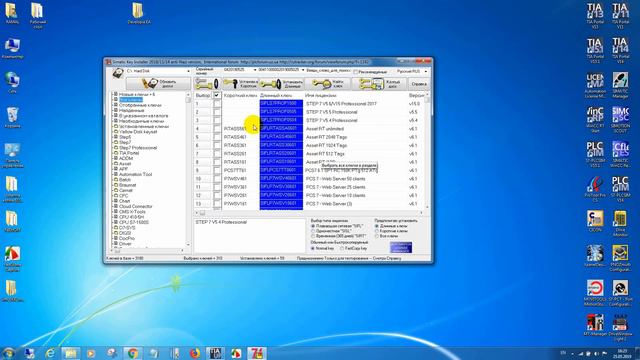Open TIA taskbar application icon
This screenshot has height=360, width=640.
tap(215, 353)
